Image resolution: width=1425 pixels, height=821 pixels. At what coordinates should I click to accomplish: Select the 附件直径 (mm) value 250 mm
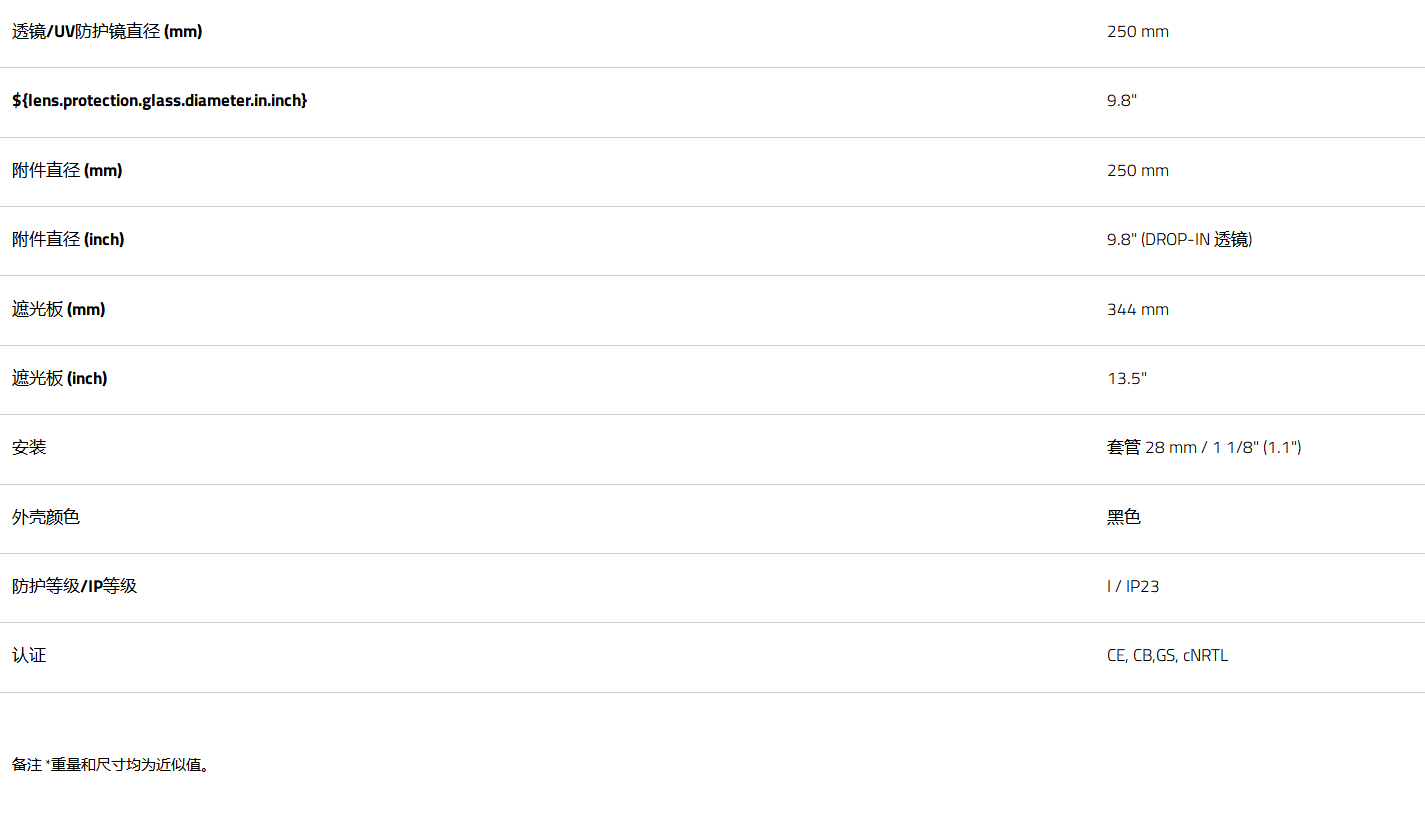1138,170
